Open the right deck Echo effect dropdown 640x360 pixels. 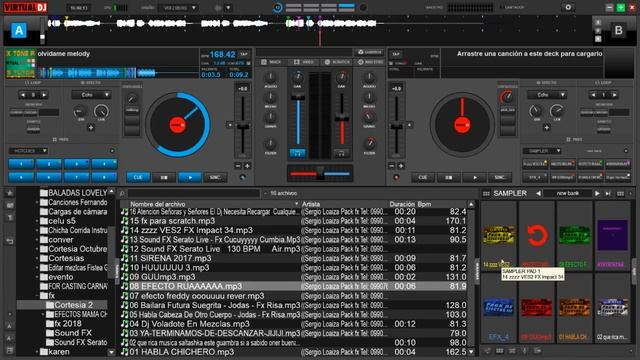(547, 95)
